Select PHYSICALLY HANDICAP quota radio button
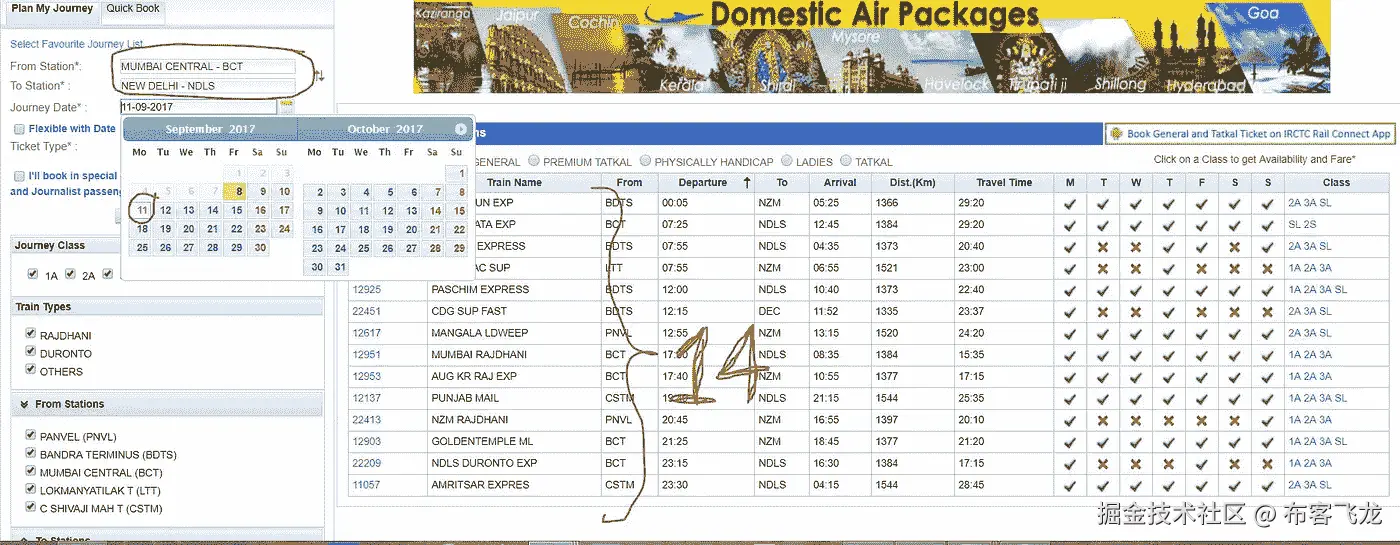1400x545 pixels. pyautogui.click(x=646, y=161)
